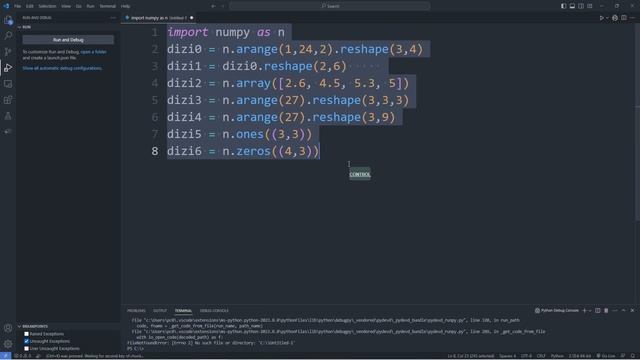
Task: Click the Run Python File play icon
Action: click(601, 18)
